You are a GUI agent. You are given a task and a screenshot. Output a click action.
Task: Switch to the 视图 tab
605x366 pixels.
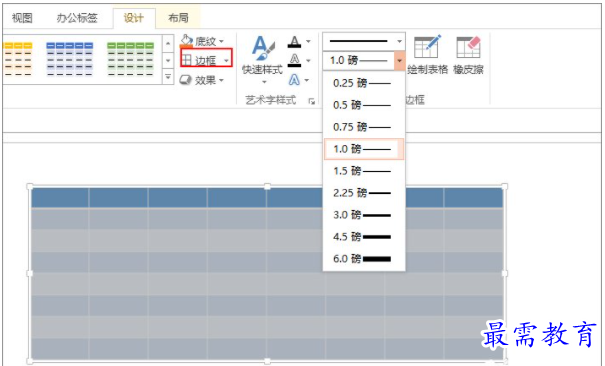22,18
